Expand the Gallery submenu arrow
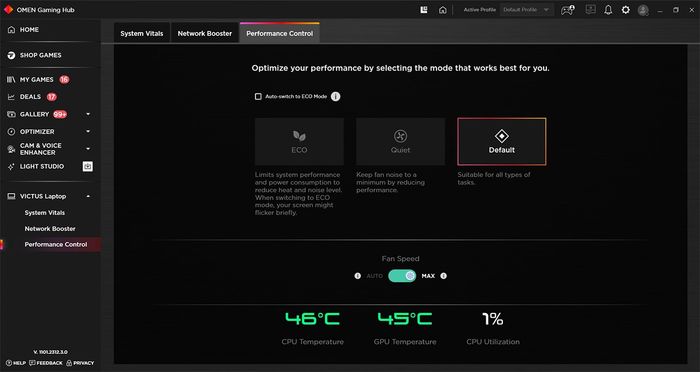This screenshot has width=700, height=372. click(88, 114)
